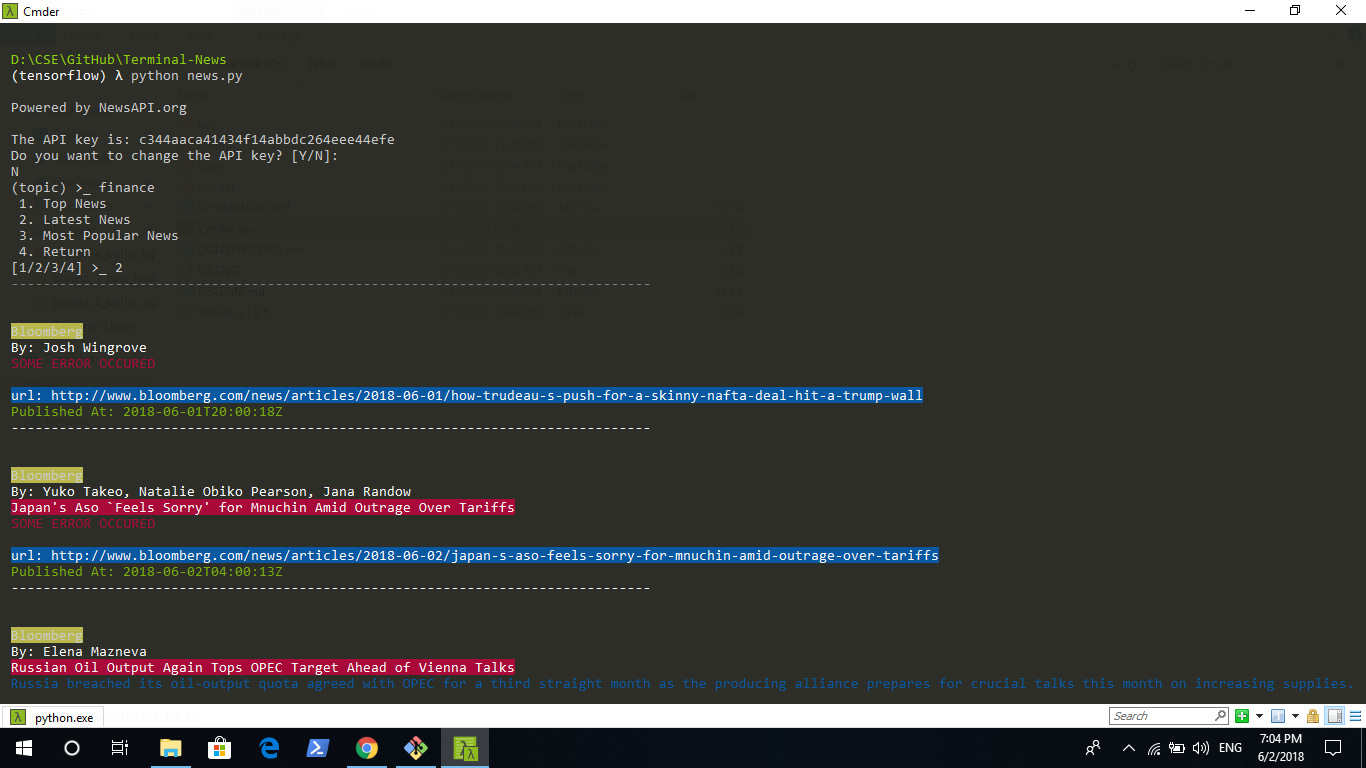Click the search magnifier icon
1366x768 pixels.
(x=1220, y=716)
